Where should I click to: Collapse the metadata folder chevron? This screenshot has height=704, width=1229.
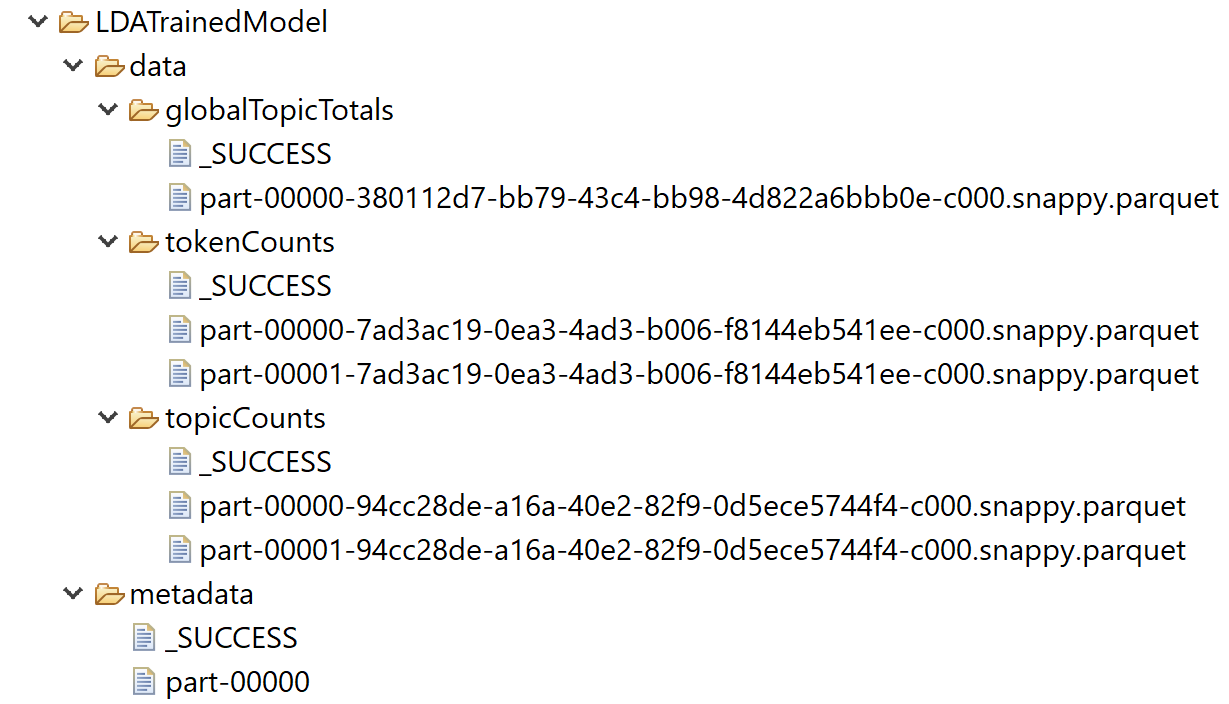73,594
